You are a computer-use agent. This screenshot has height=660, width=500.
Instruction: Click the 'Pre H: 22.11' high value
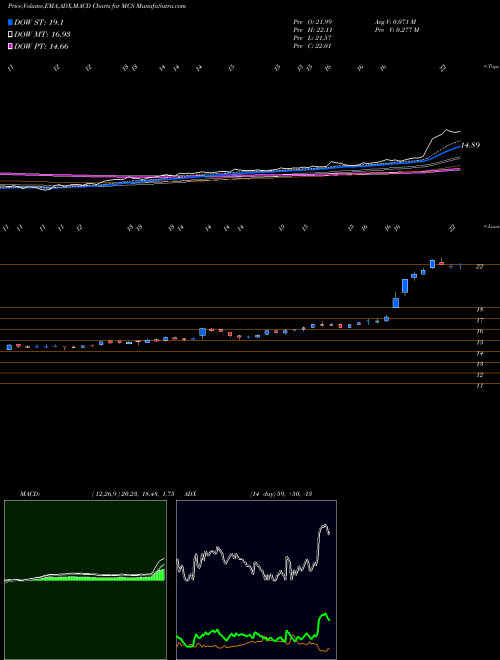click(x=313, y=30)
